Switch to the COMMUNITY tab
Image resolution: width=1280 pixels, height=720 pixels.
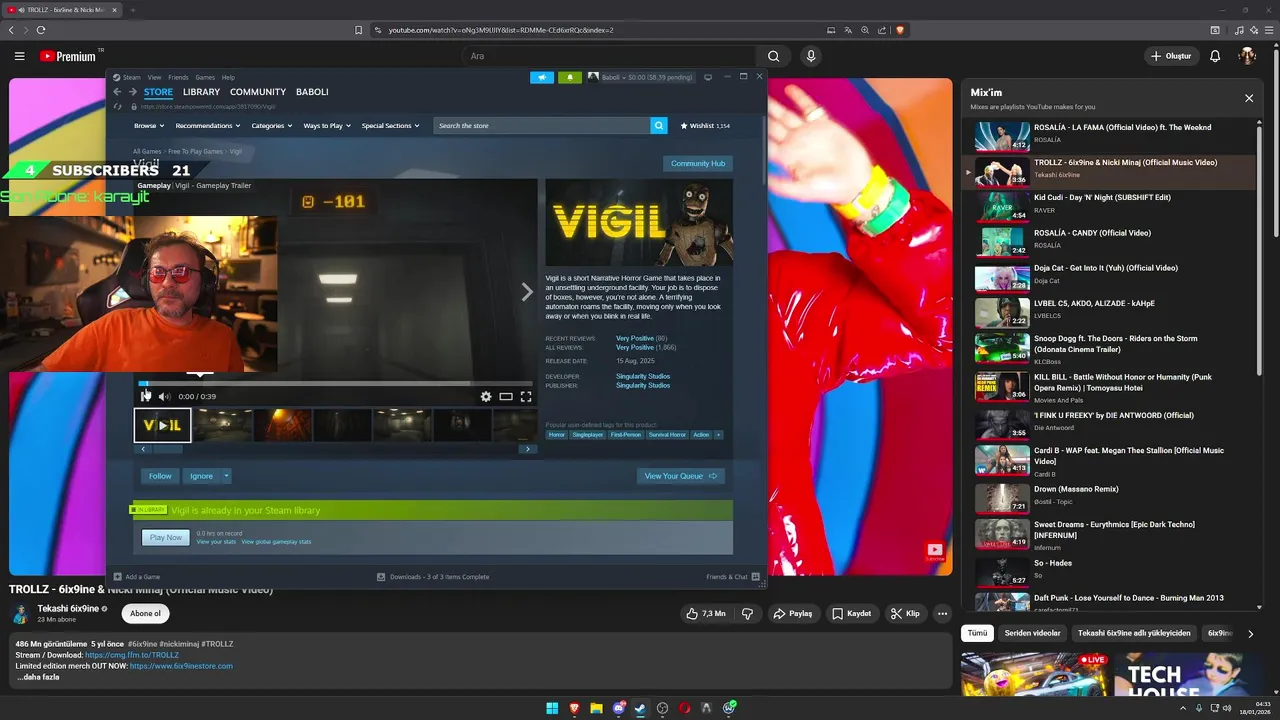pos(258,92)
